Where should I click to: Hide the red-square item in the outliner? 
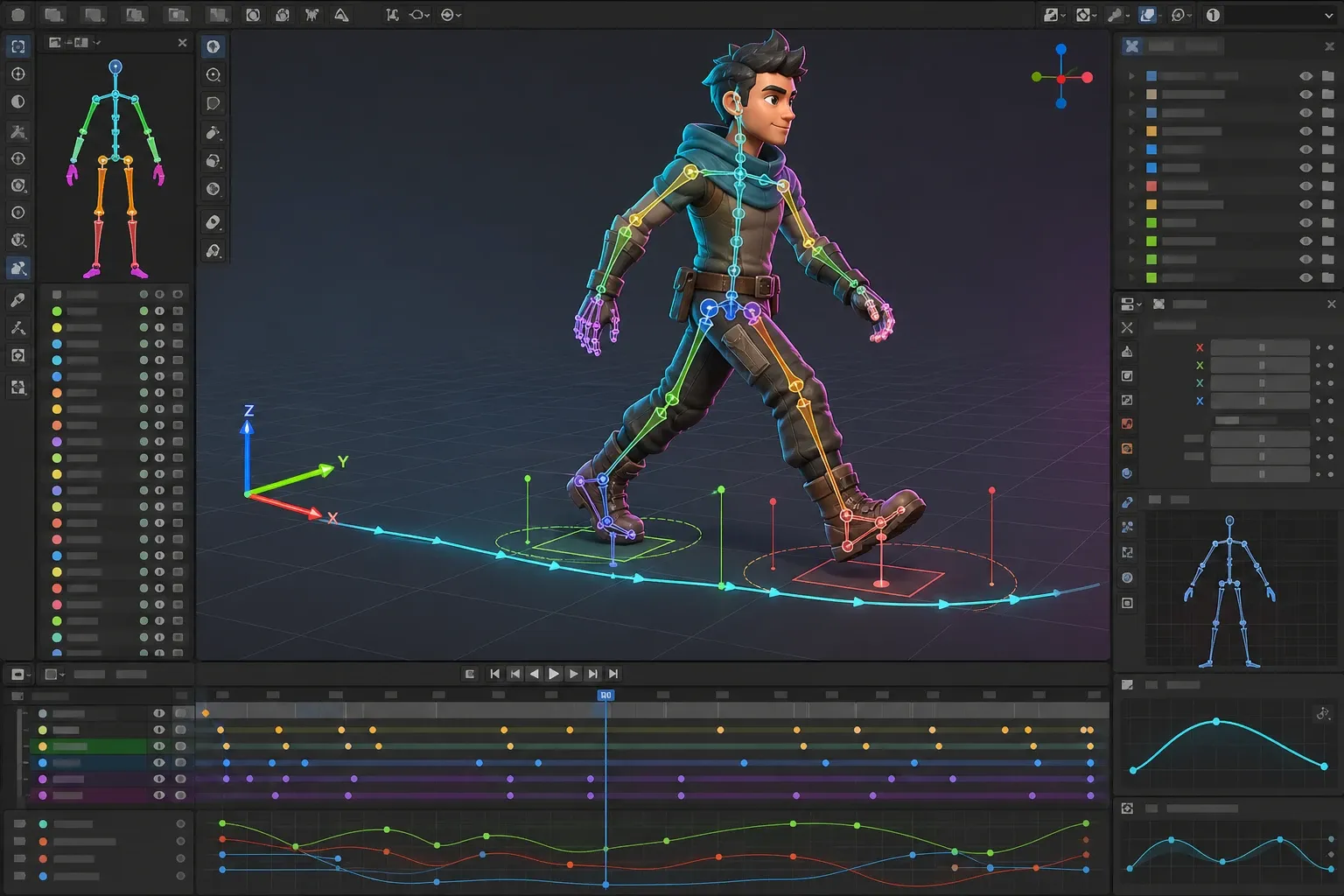1305,186
